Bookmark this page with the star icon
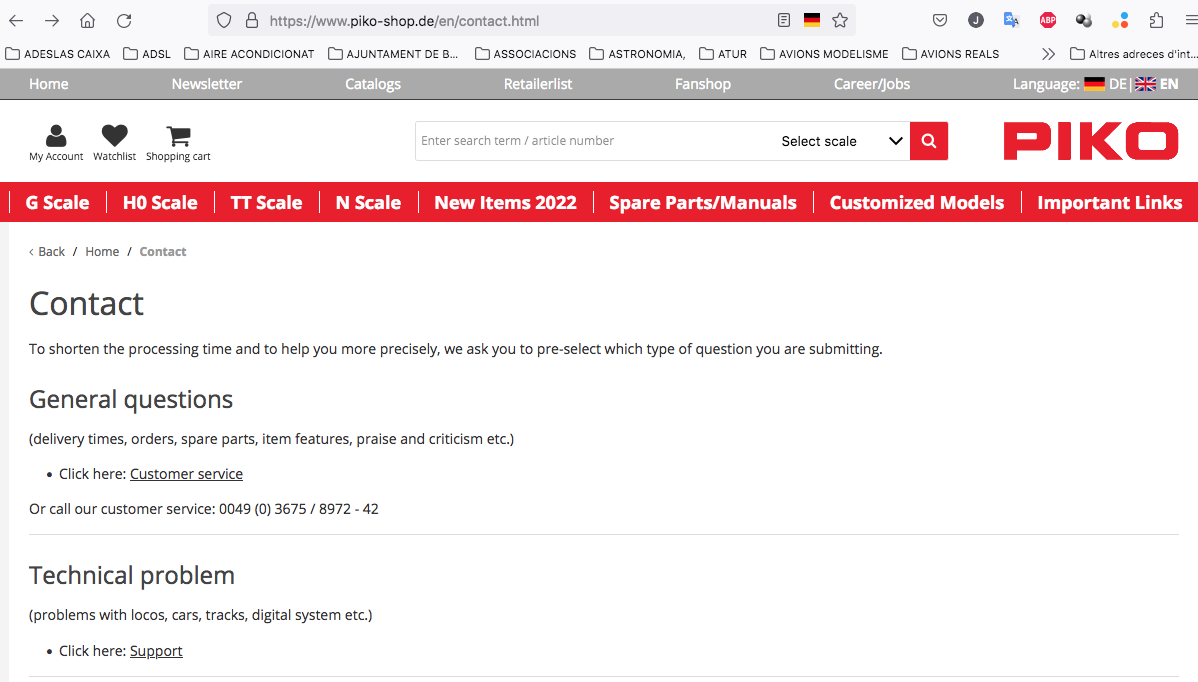This screenshot has height=682, width=1198. 840,21
